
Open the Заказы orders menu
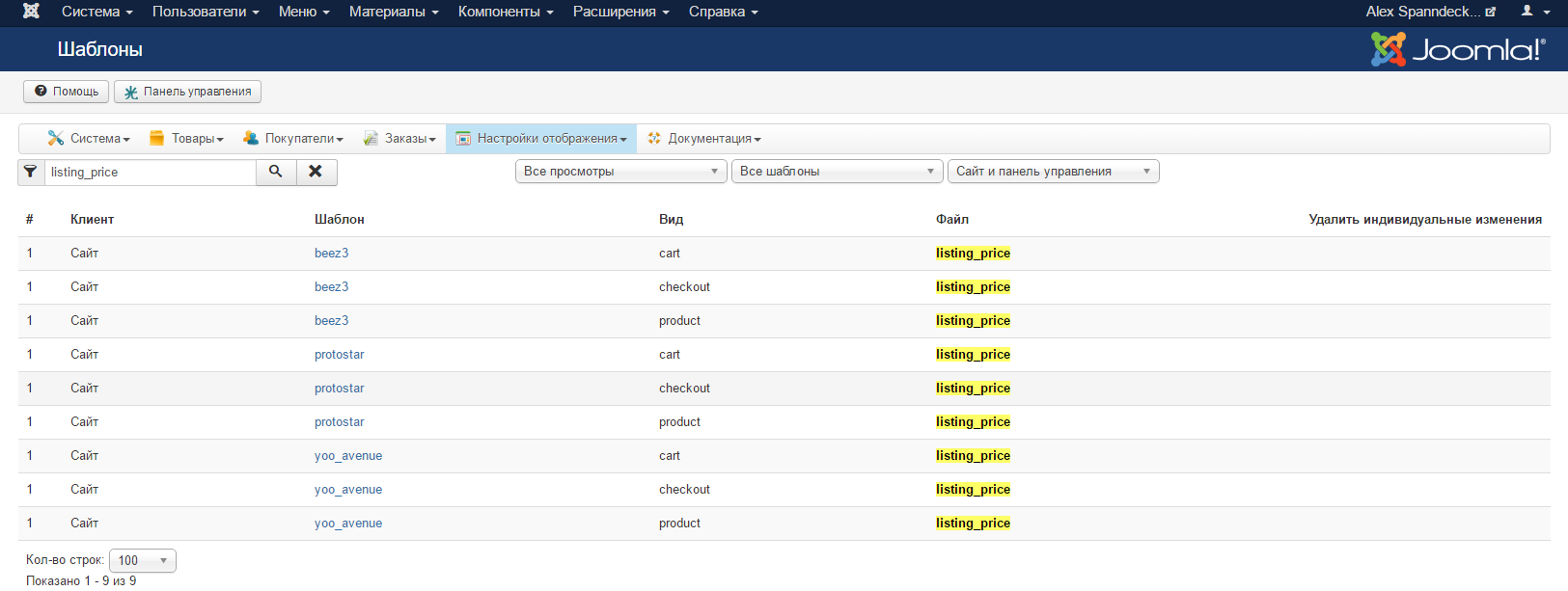399,139
